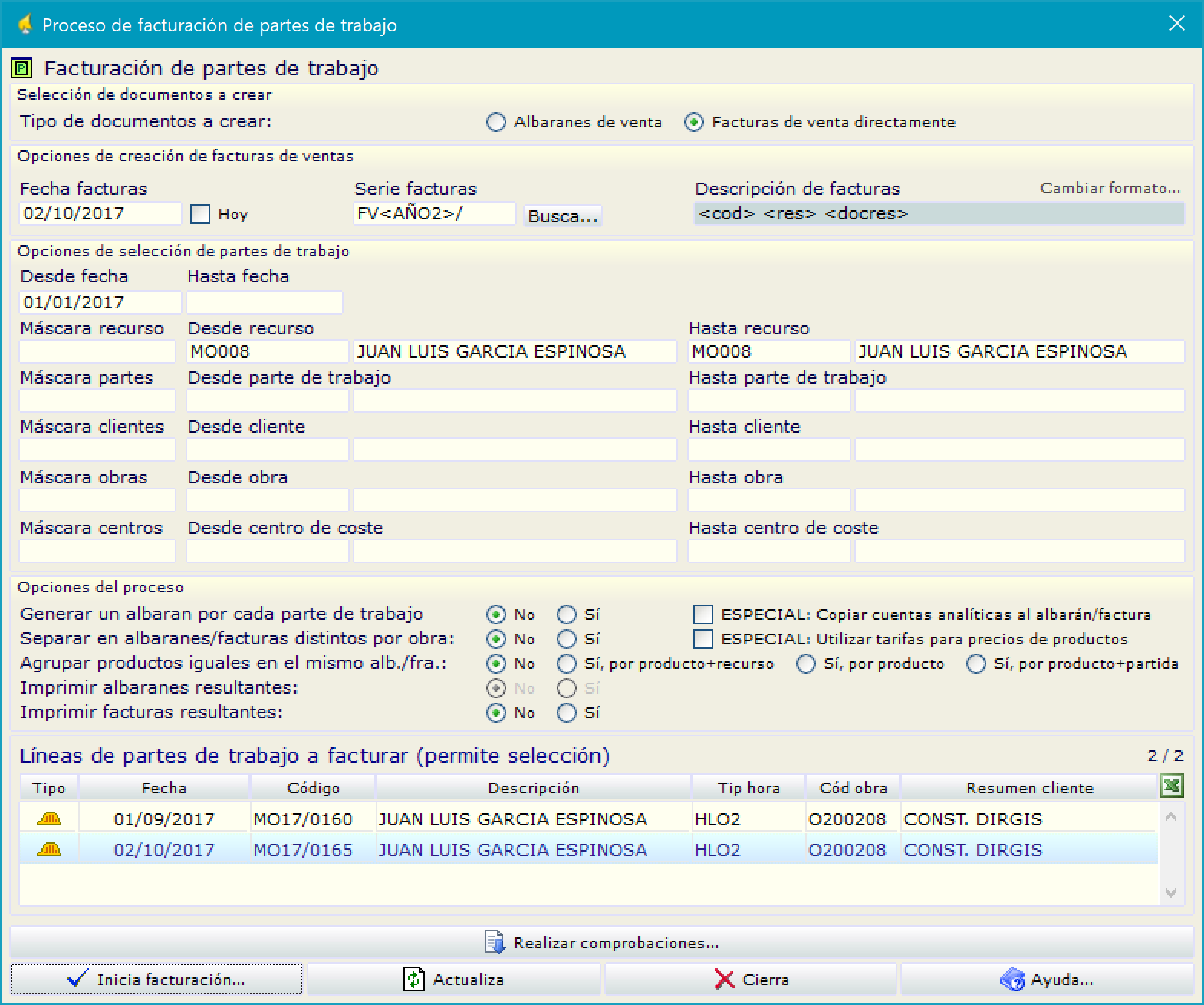Screen dimensions: 1204x1005
Task: Click the scrollbar up arrow of the table
Action: pyautogui.click(x=1170, y=817)
